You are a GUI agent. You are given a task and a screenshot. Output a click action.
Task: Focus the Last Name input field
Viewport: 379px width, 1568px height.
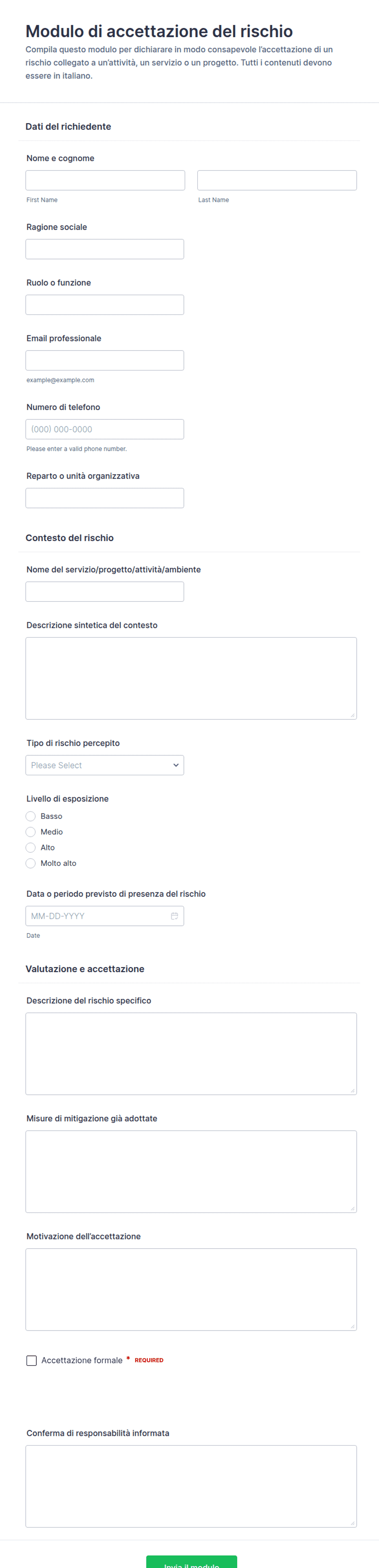(277, 180)
